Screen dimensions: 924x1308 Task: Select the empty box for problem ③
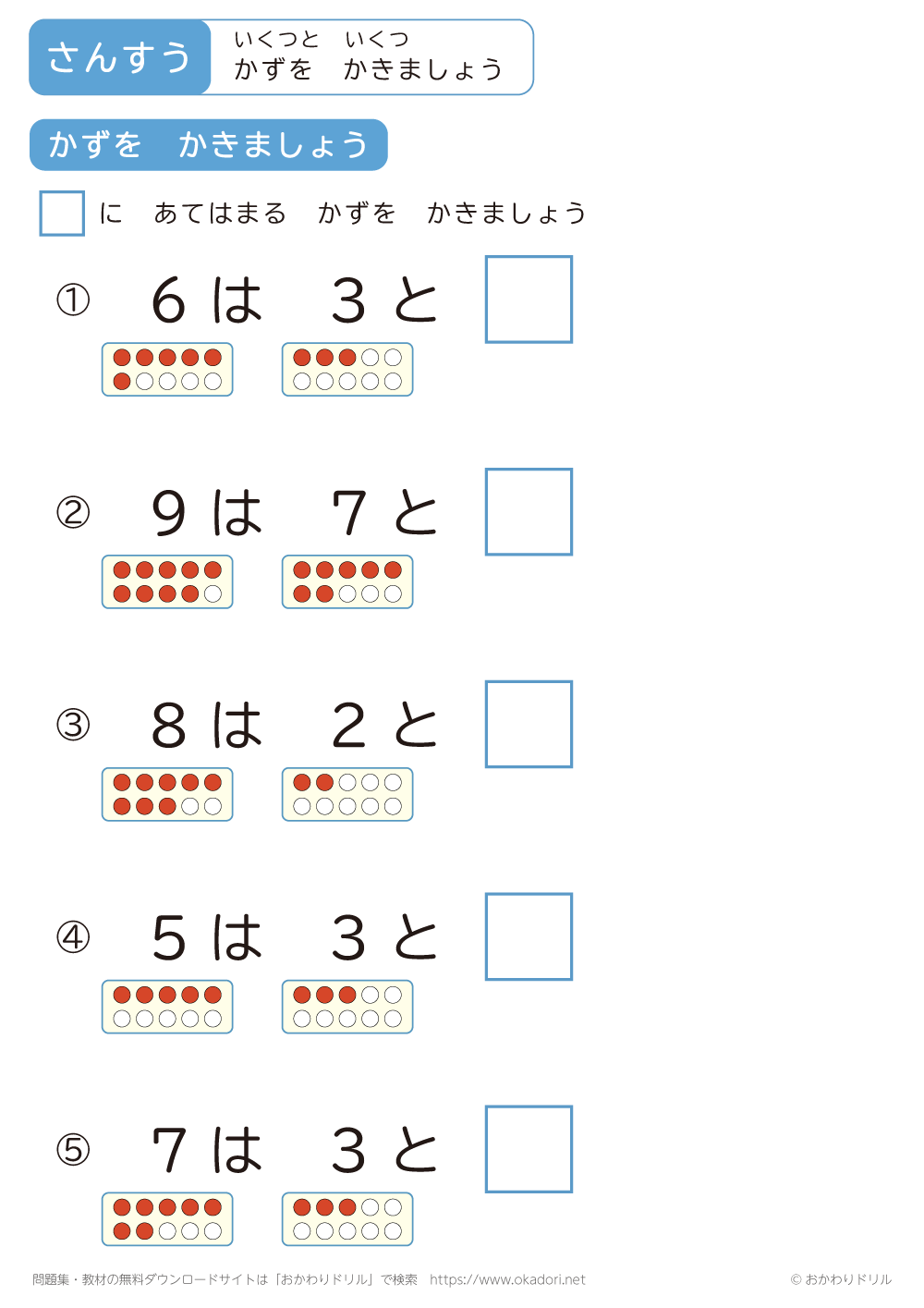click(529, 725)
